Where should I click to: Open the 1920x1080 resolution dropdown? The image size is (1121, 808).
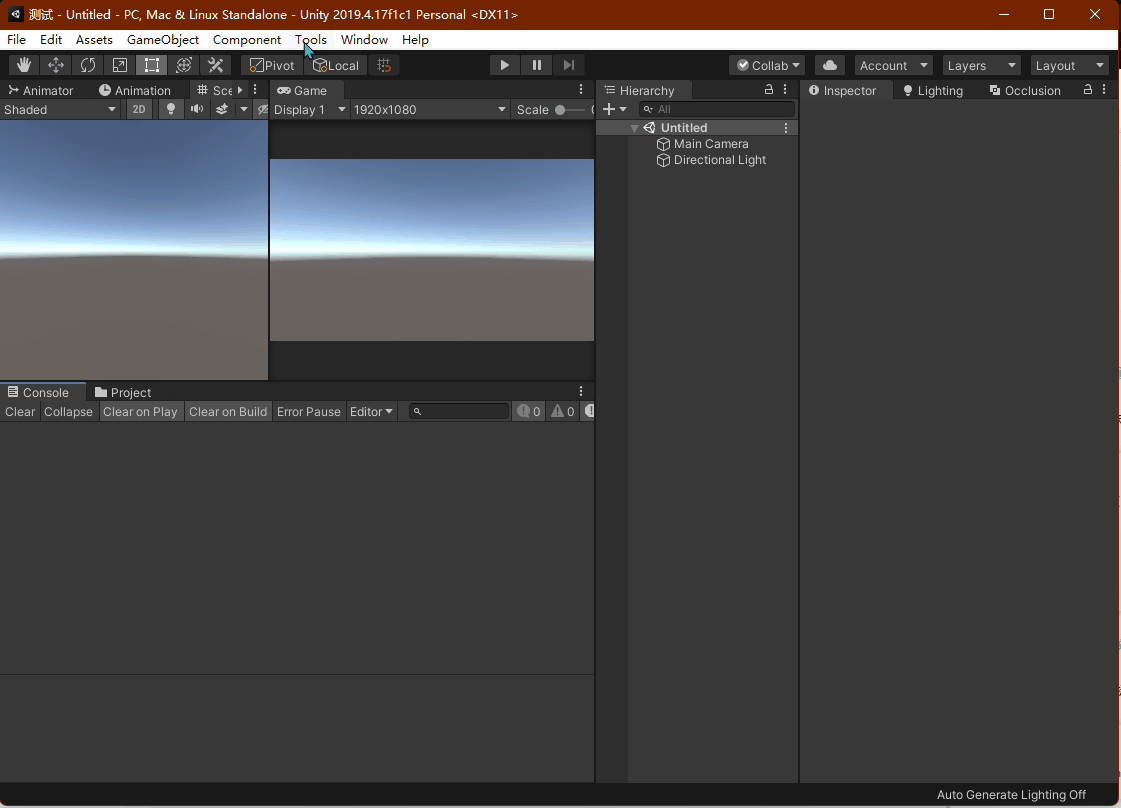[x=430, y=109]
